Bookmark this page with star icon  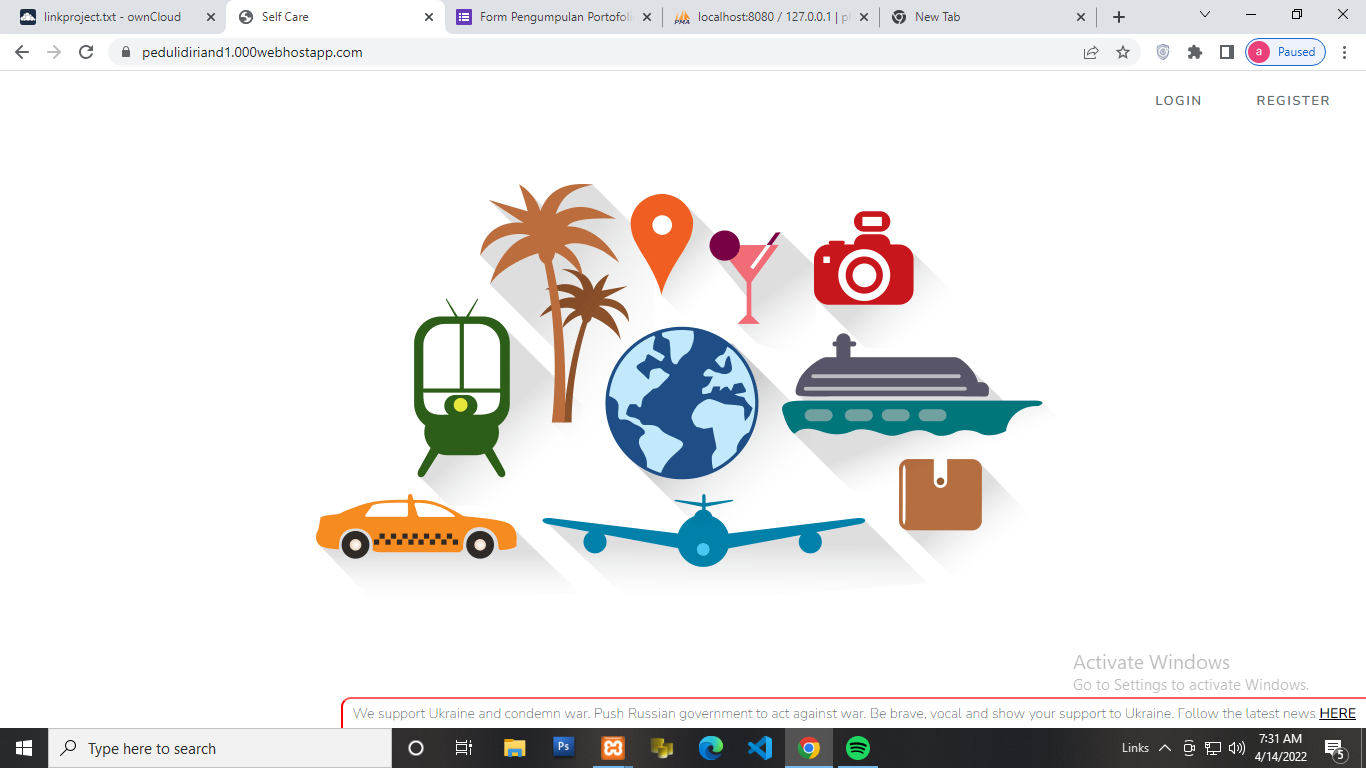point(1123,52)
